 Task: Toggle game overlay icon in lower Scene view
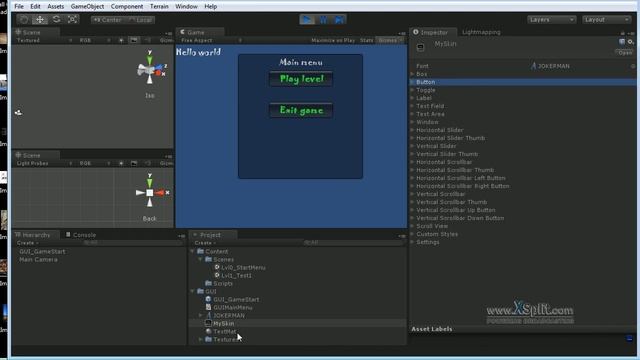click(134, 163)
